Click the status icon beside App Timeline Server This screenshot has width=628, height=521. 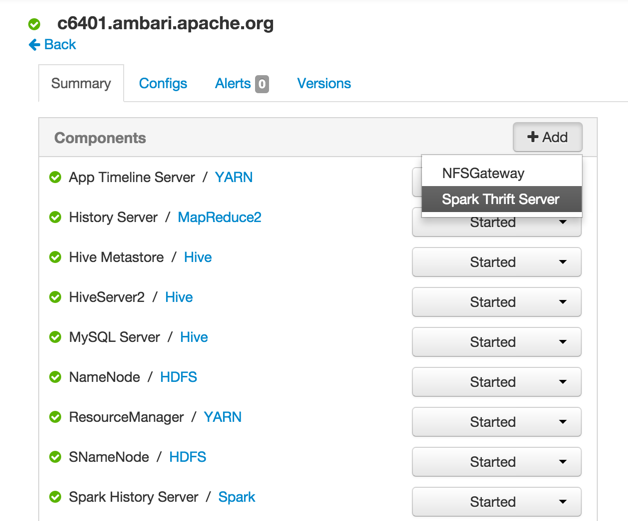(x=55, y=178)
